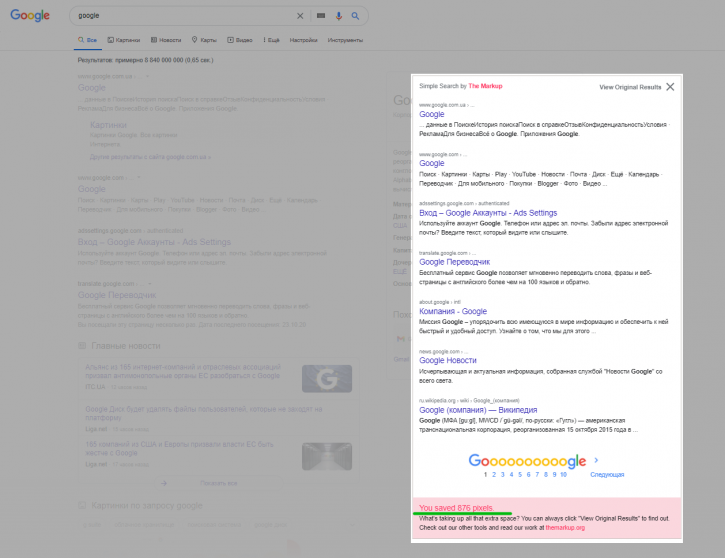Open first Google result for google.com.ua in popup
The image size is (725, 558).
point(431,114)
